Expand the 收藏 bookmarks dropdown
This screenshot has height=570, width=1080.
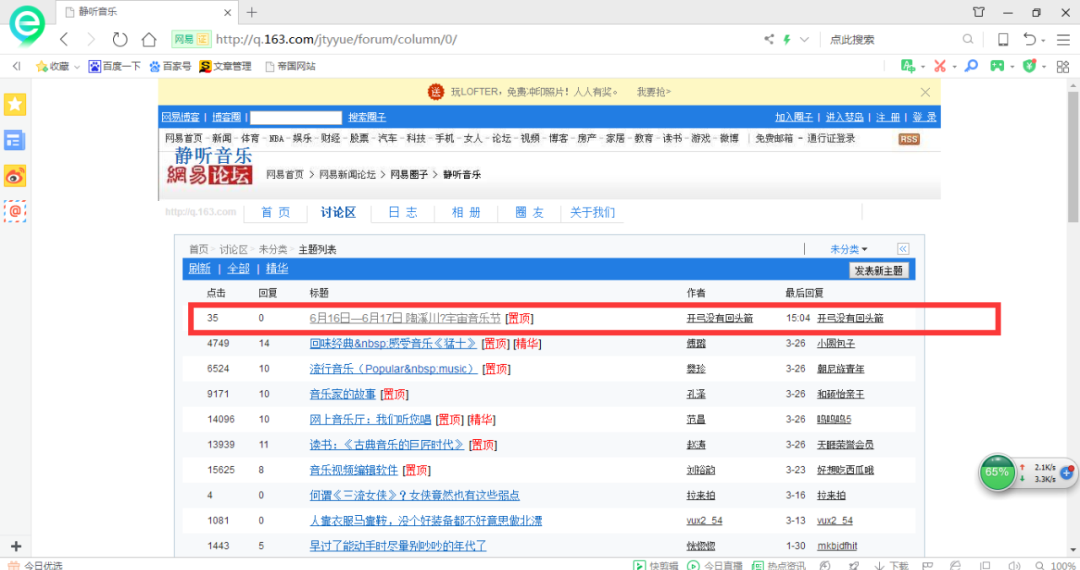[x=76, y=67]
